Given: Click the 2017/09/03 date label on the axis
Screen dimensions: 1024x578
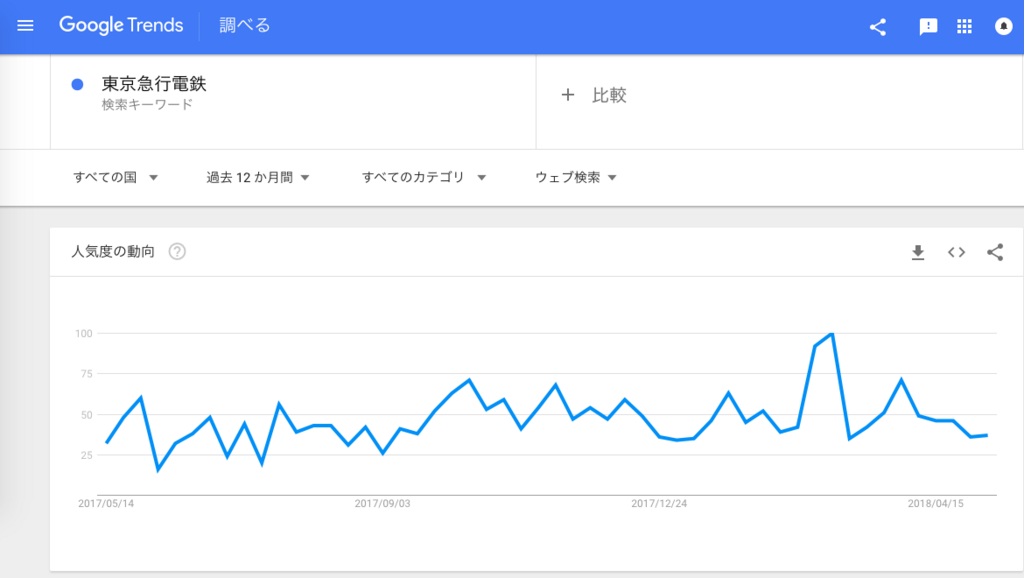Looking at the screenshot, I should pyautogui.click(x=383, y=504).
